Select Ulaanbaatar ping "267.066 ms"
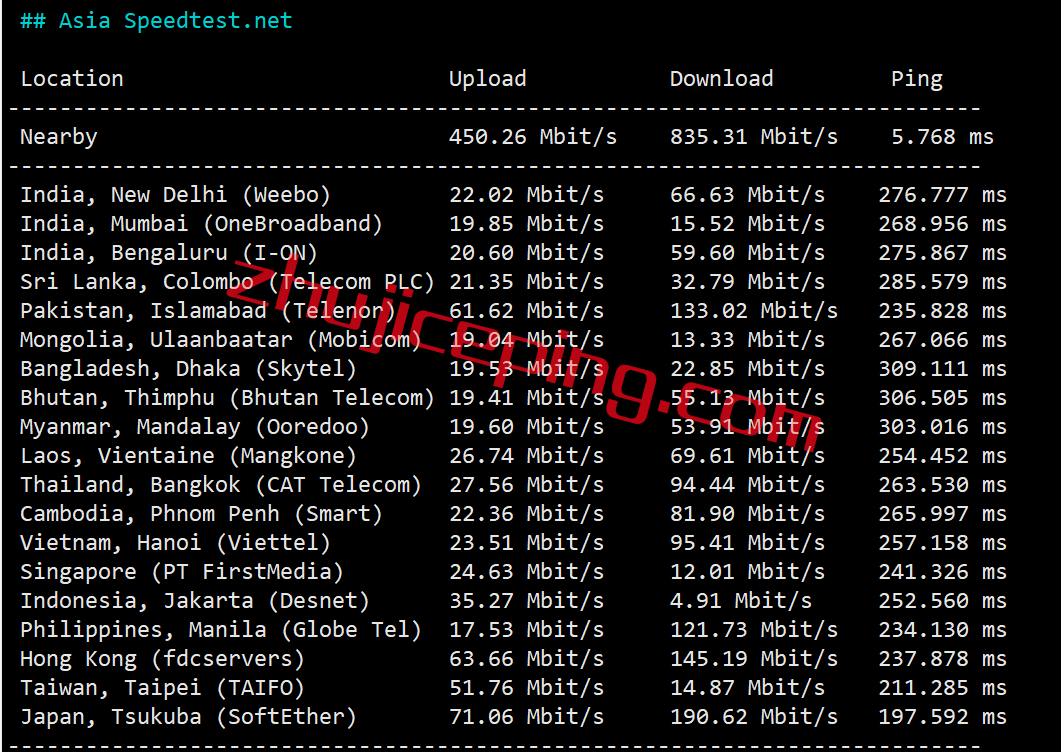1061x752 pixels. 943,340
